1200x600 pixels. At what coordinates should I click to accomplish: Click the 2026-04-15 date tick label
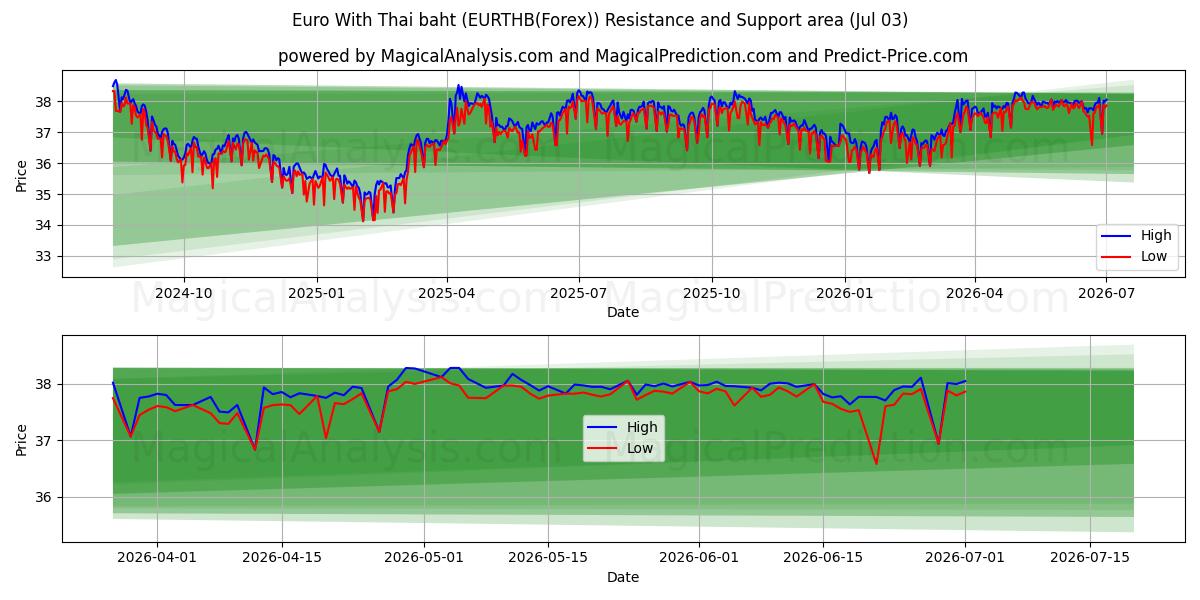[282, 558]
